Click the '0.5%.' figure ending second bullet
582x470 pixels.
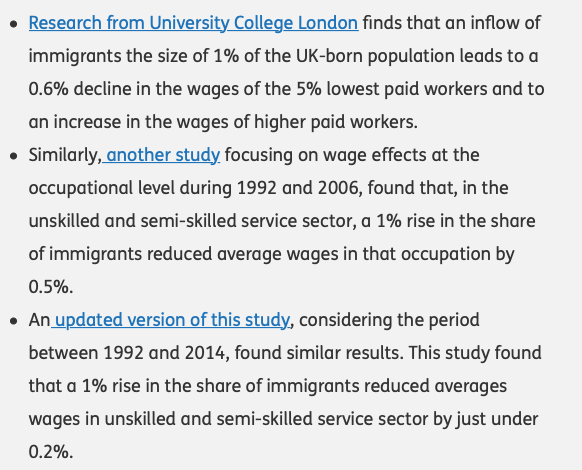coord(51,287)
